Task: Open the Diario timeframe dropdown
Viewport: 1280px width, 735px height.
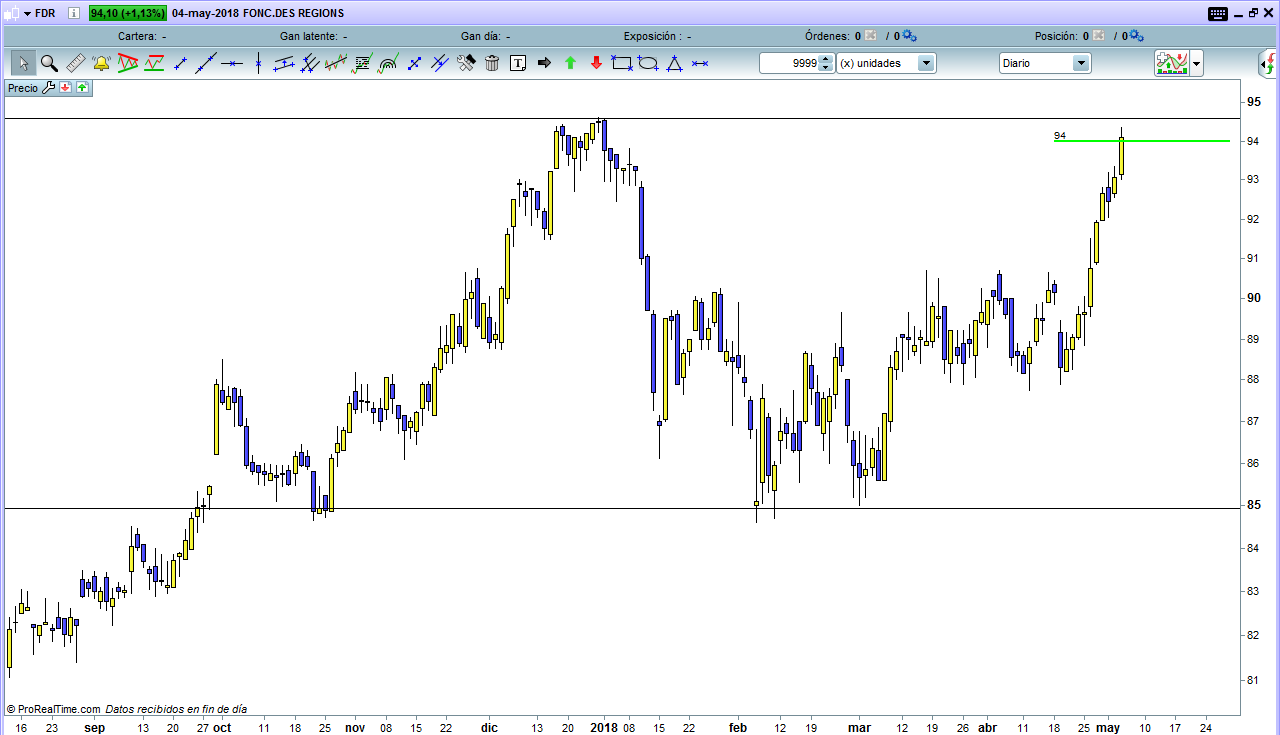Action: coord(1080,62)
